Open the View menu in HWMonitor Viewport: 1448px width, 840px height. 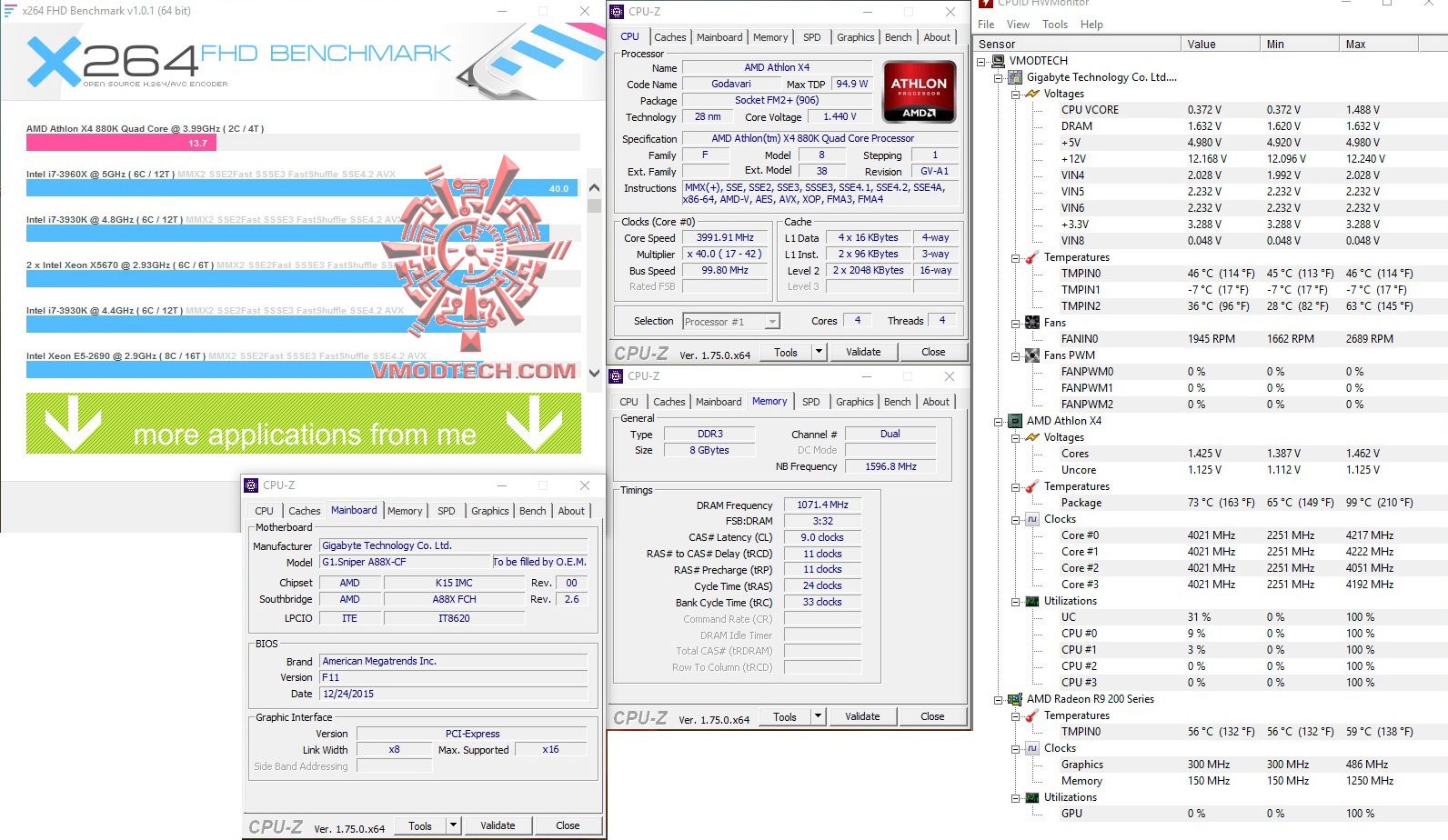point(1019,25)
